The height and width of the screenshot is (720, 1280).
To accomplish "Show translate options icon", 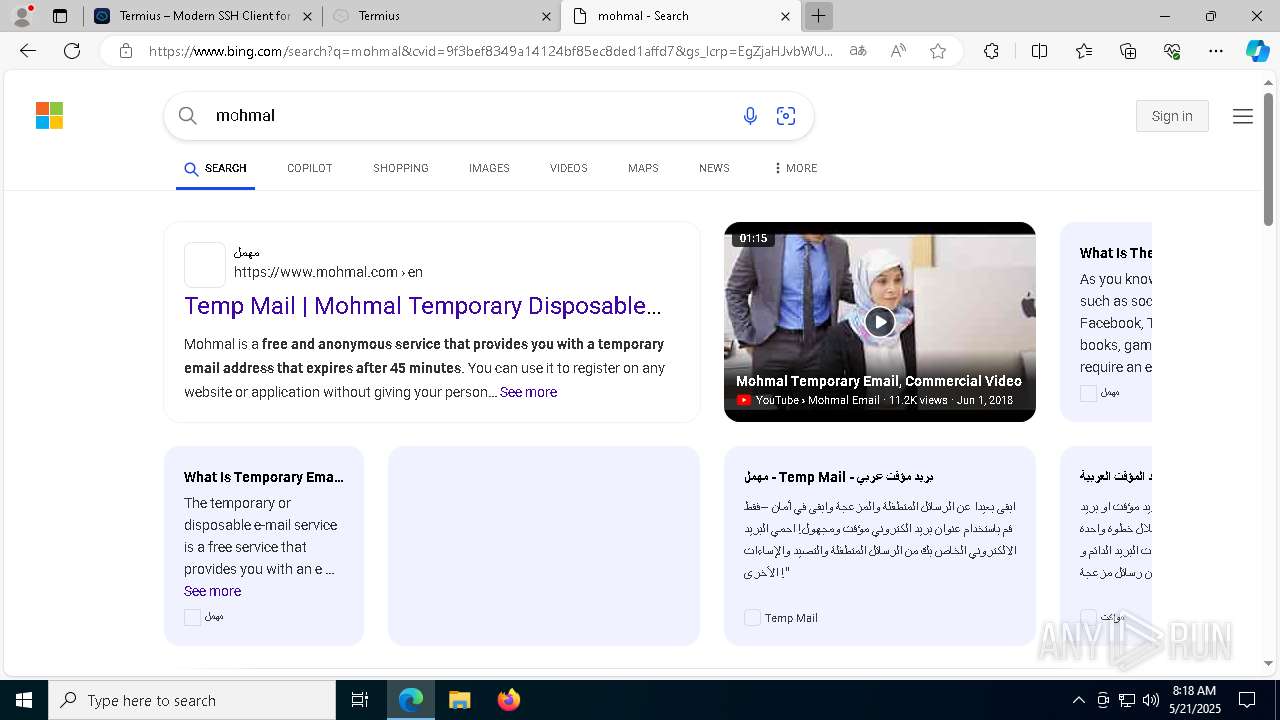I will coord(858,51).
